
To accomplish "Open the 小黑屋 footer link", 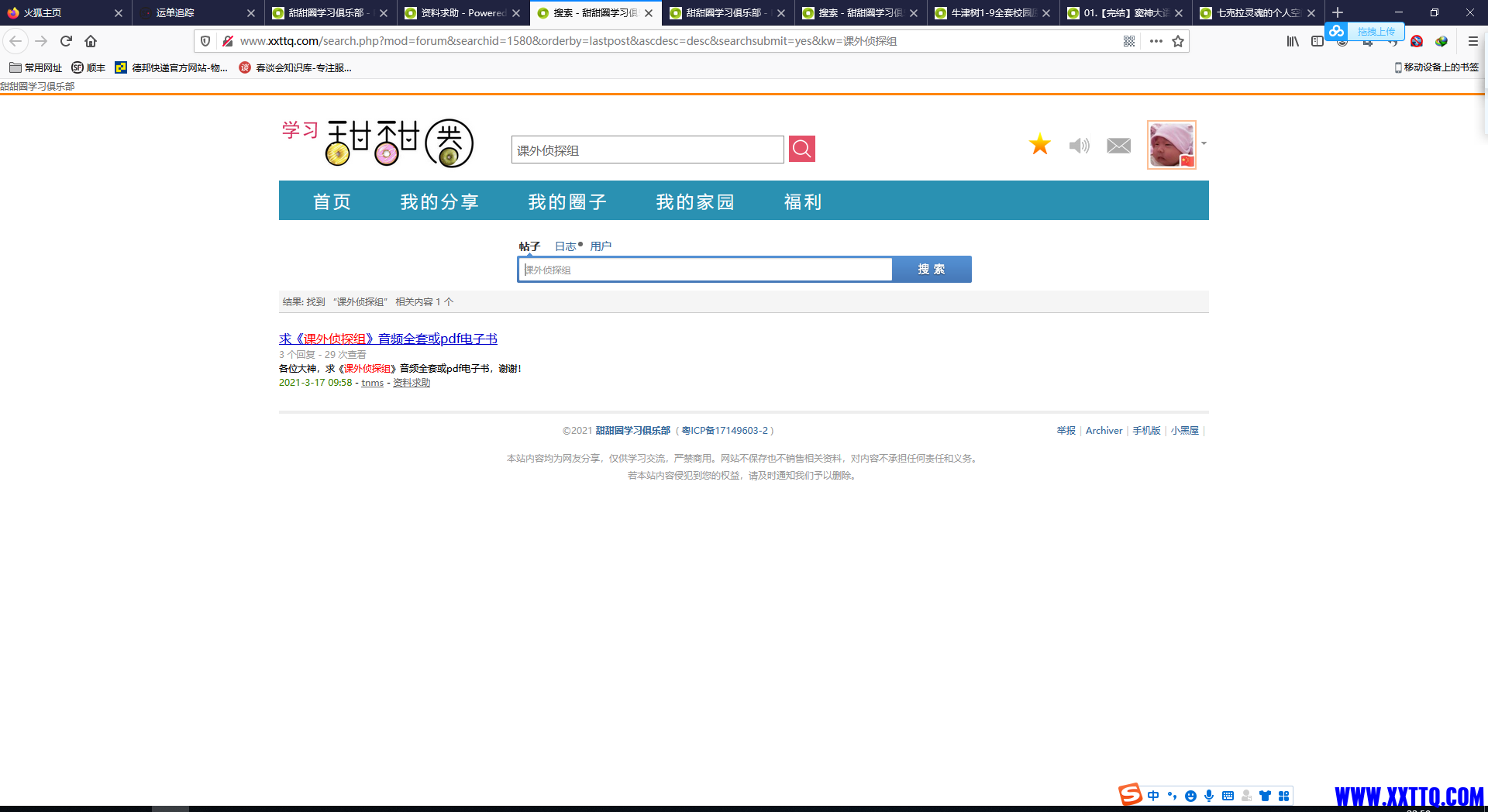I will [x=1184, y=431].
